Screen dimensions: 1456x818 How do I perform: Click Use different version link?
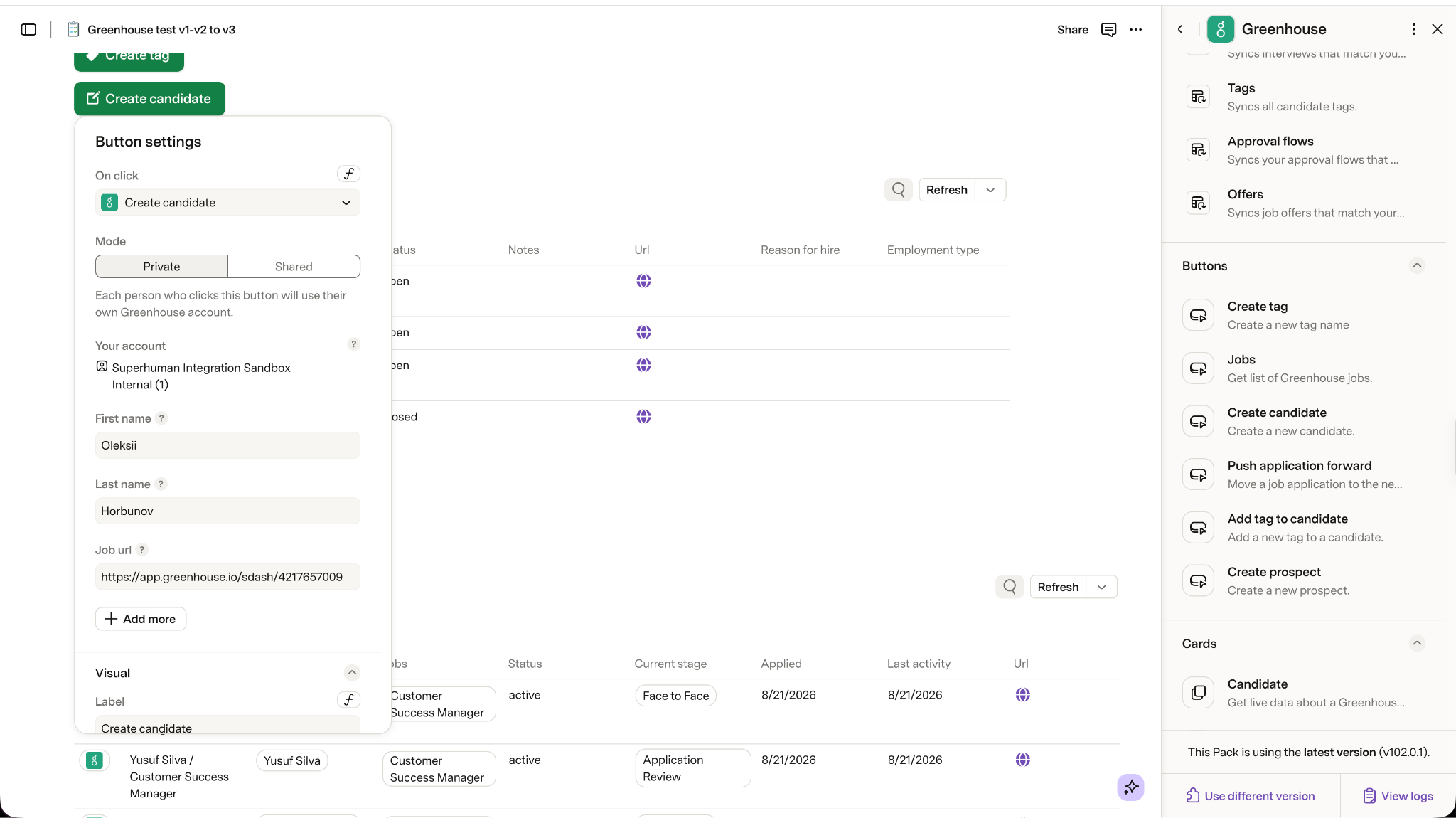pyautogui.click(x=1251, y=796)
